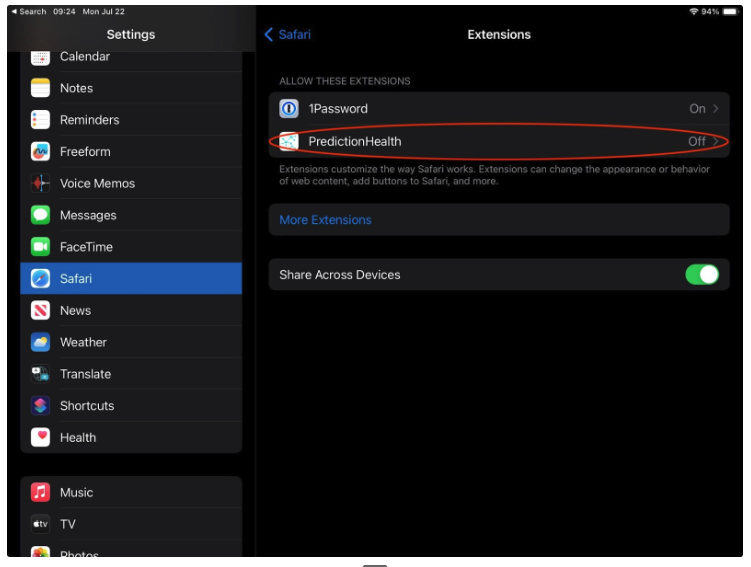Click the Settings sidebar title
Screen dimensions: 751x567
point(131,34)
